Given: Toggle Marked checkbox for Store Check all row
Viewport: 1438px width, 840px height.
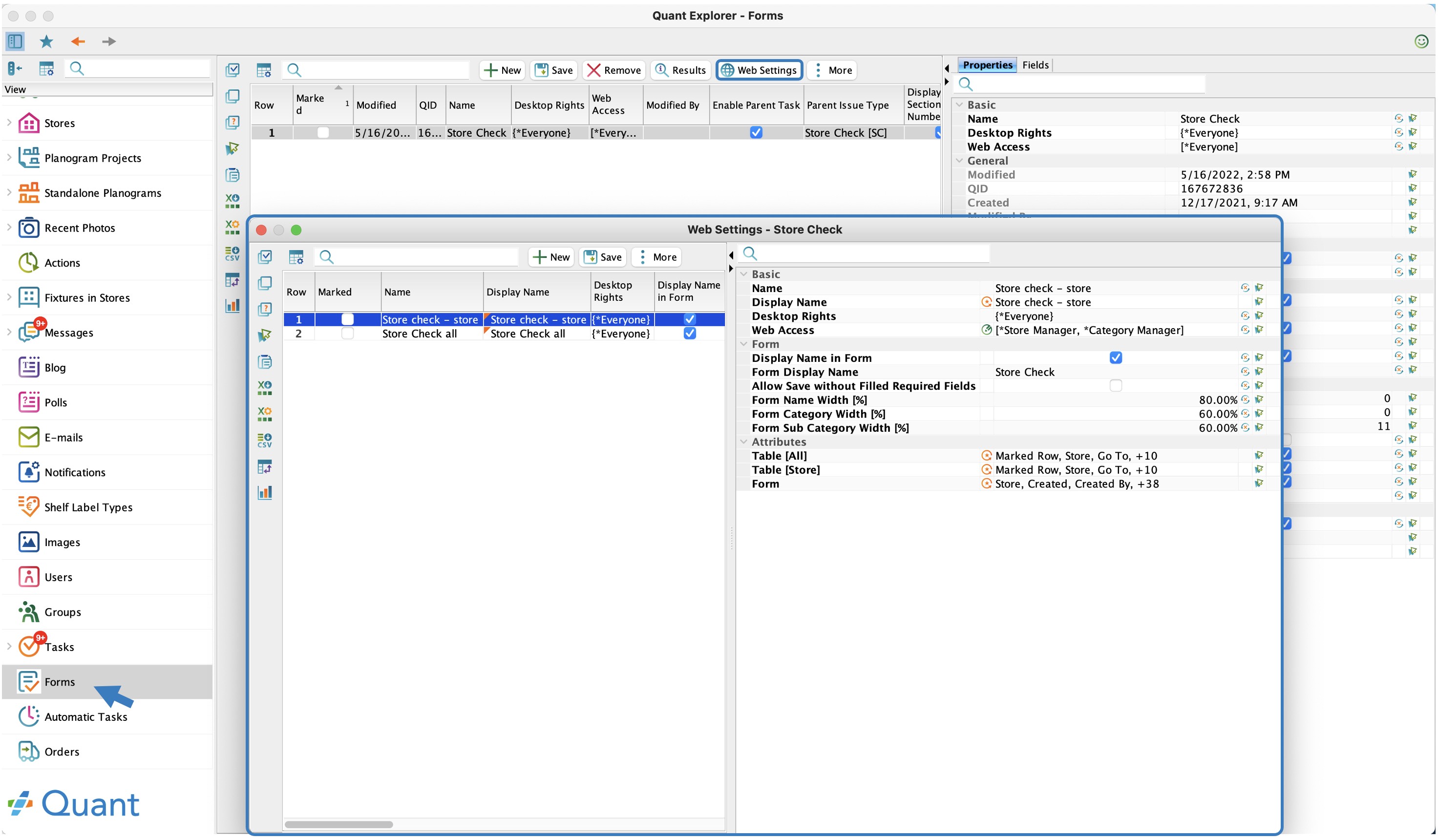Looking at the screenshot, I should tap(347, 333).
